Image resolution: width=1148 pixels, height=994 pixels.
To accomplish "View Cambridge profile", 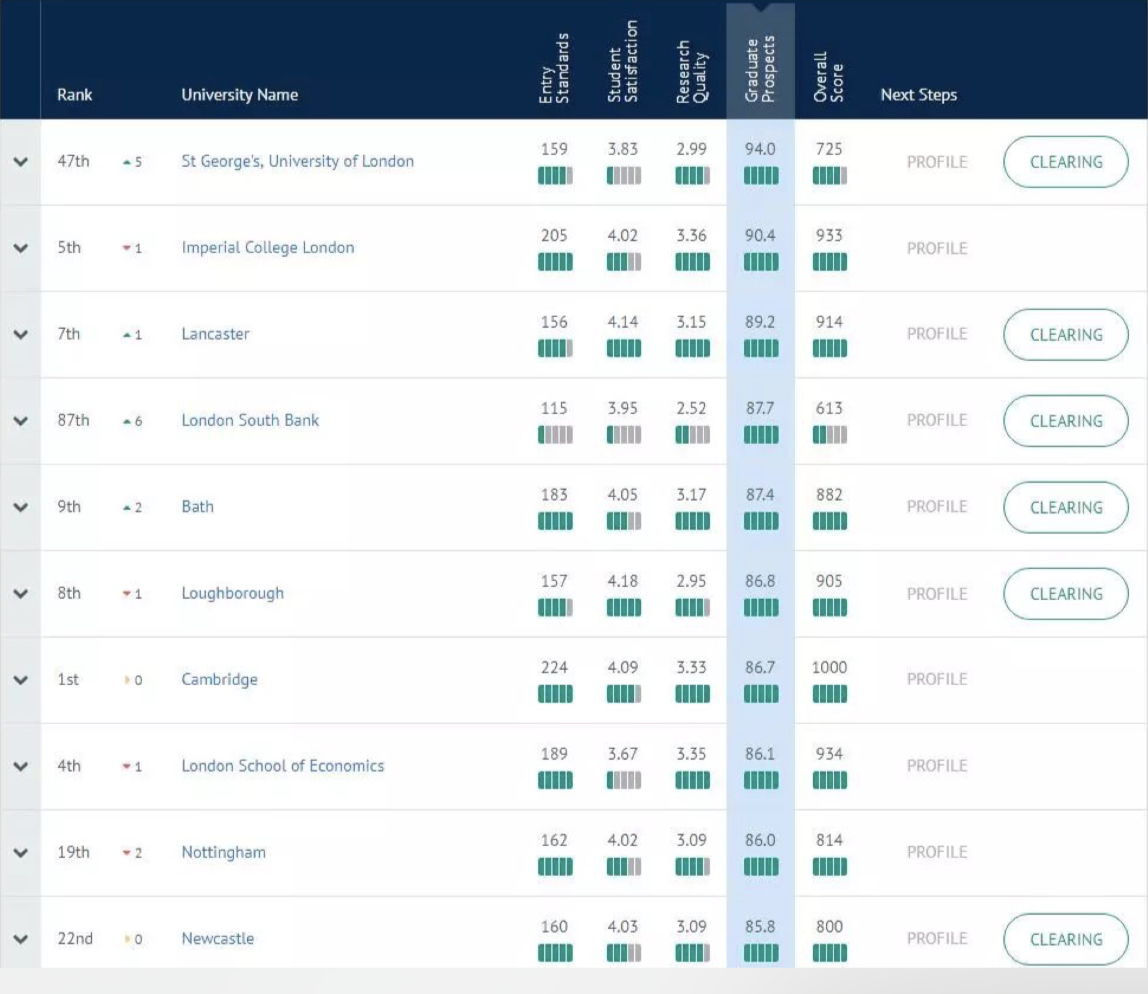I will coord(936,679).
